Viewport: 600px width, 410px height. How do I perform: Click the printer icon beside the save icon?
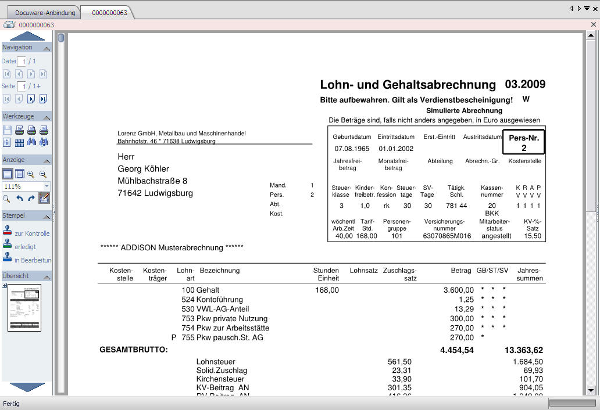point(19,130)
